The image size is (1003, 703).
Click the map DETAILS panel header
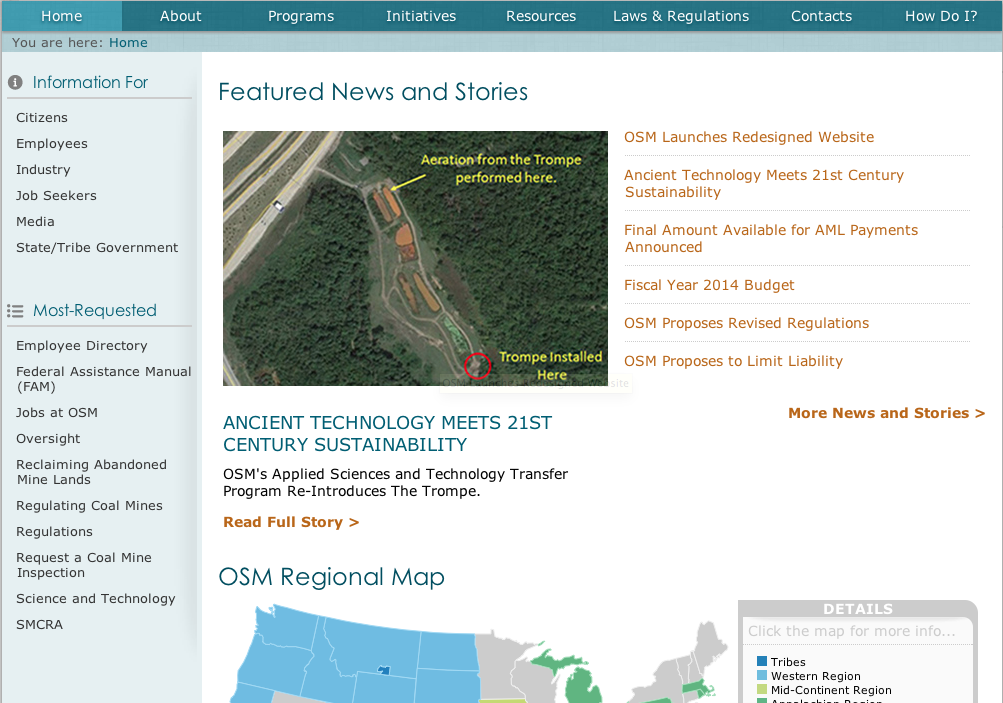(858, 609)
